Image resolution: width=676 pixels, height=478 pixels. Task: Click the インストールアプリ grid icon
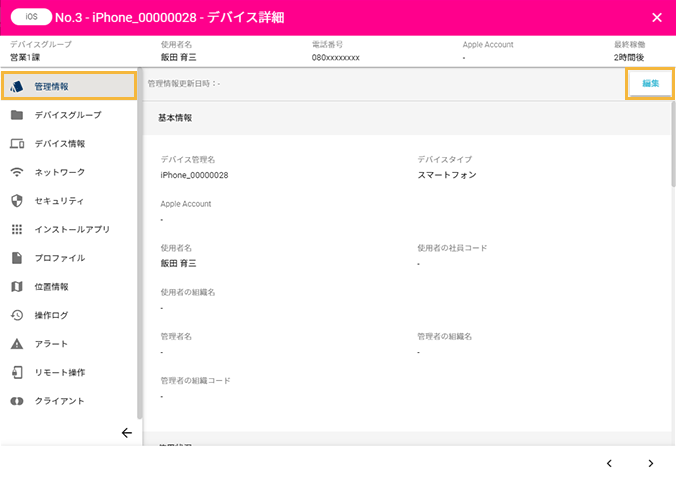coord(17,229)
